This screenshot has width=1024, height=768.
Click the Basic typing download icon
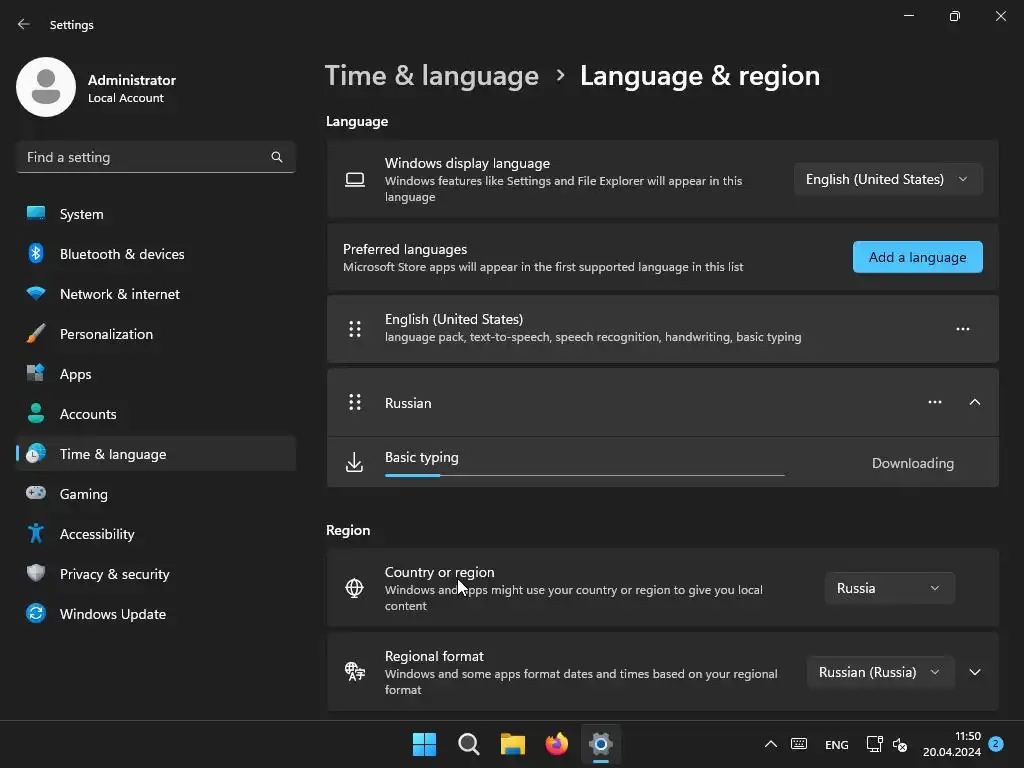(x=354, y=462)
